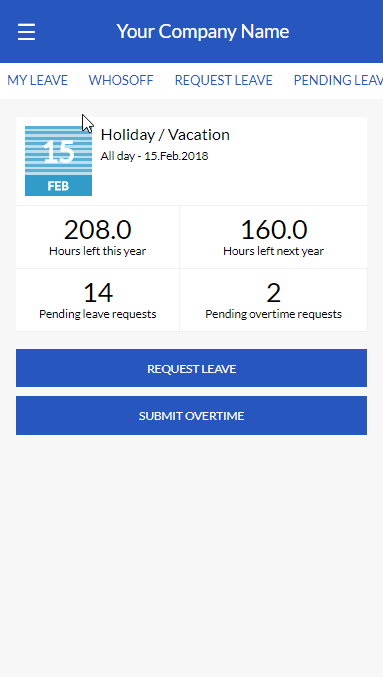Click the Hours left this year label
383x677 pixels.
98,251
